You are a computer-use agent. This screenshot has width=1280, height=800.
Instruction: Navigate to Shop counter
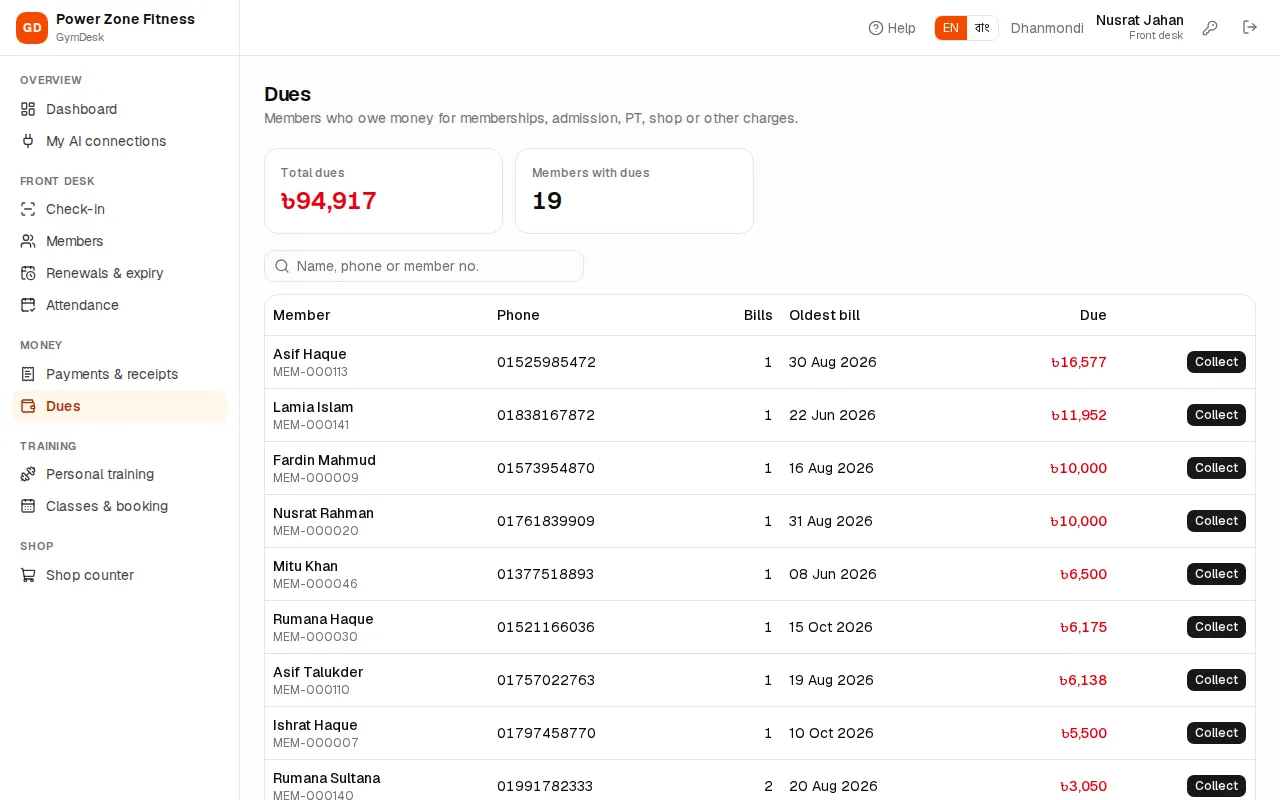(120, 575)
